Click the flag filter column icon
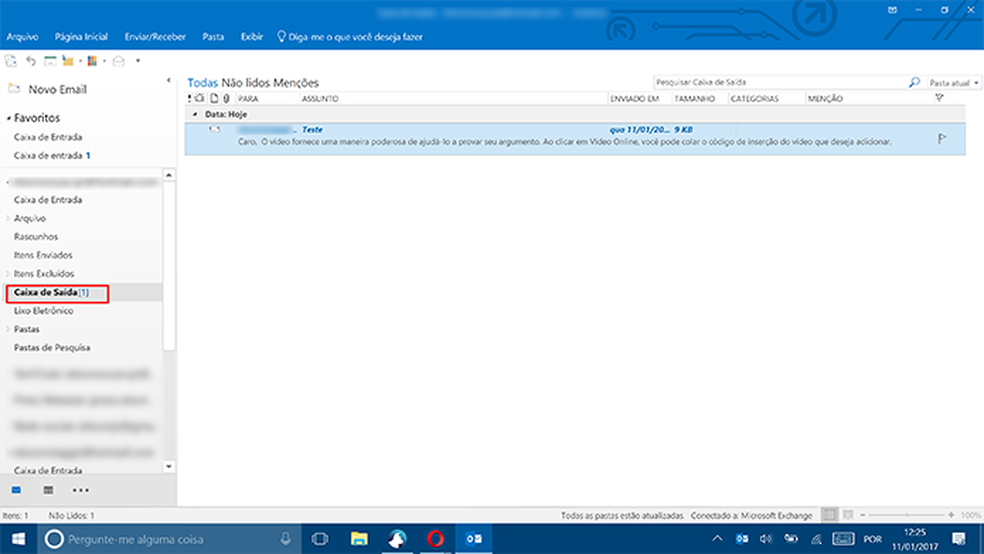The width and height of the screenshot is (984, 554). (939, 98)
